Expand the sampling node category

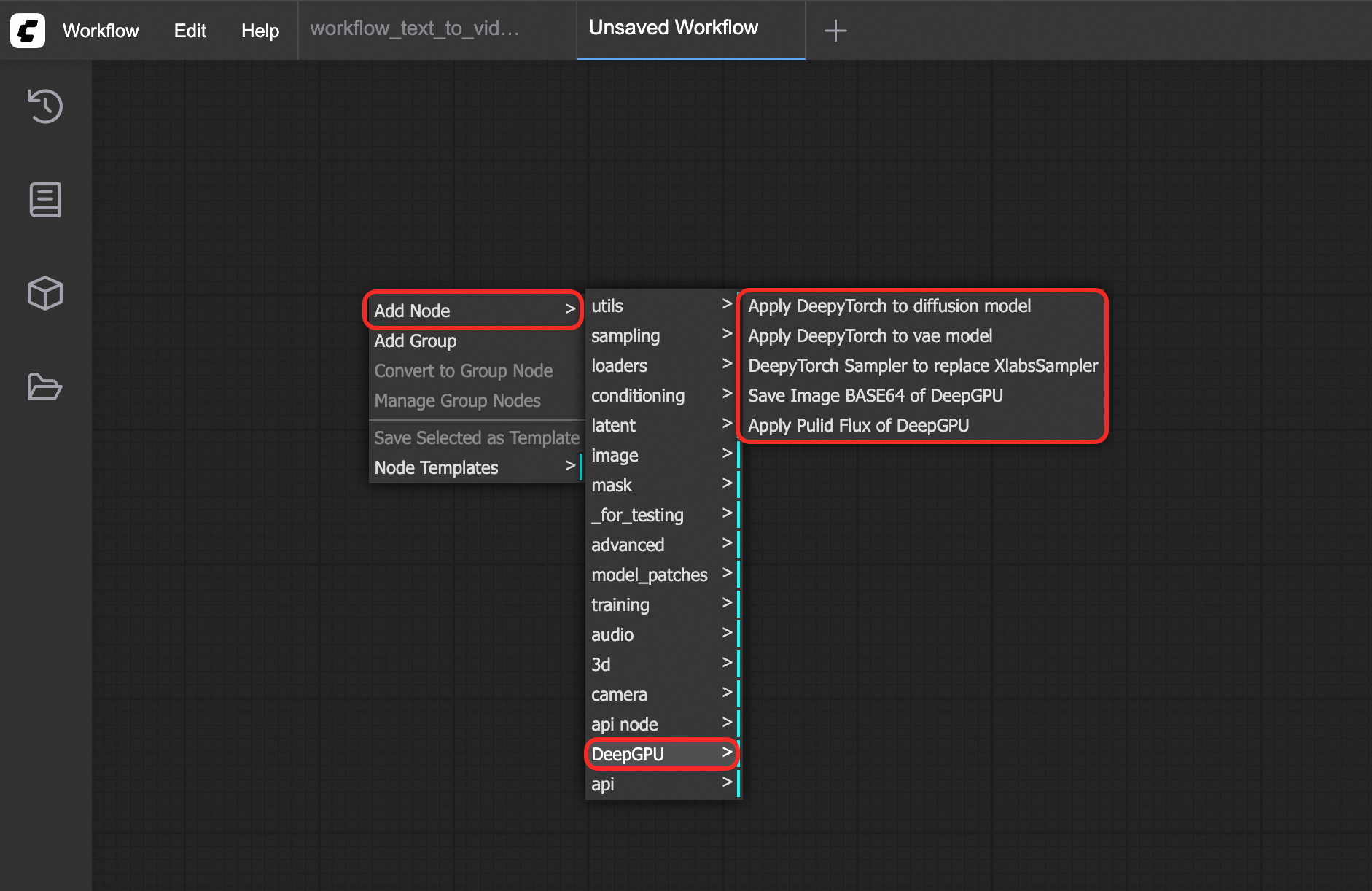661,335
